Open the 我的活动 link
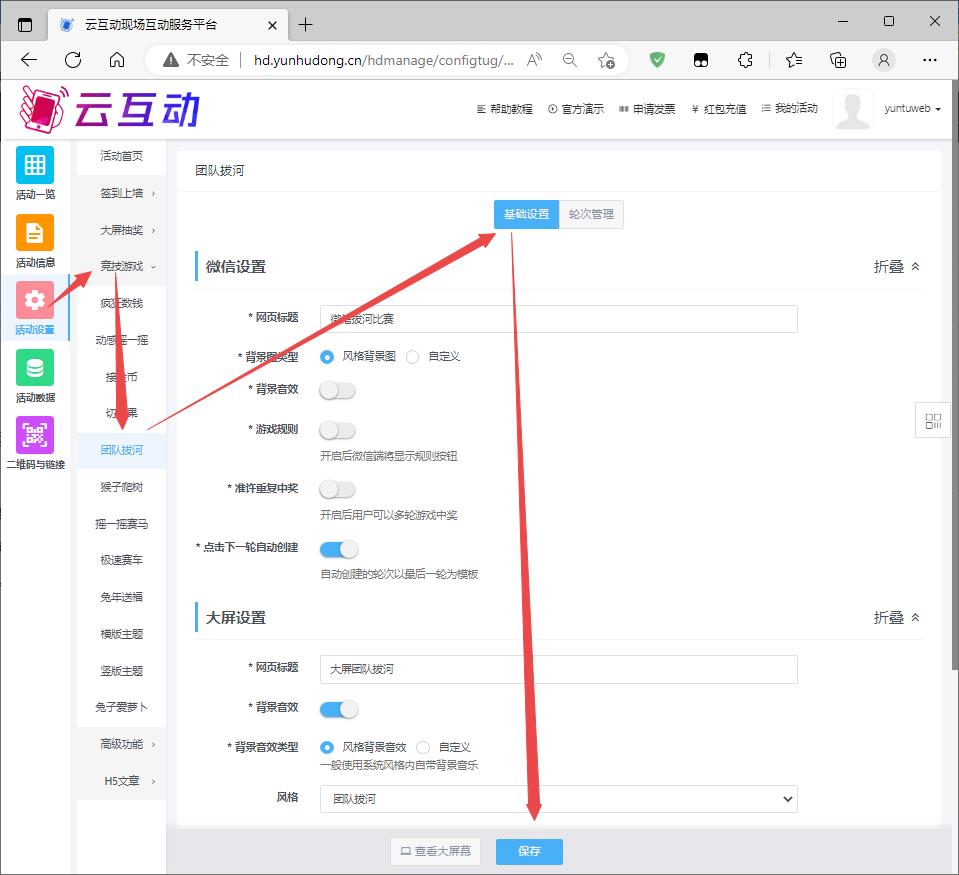Screen dimensions: 959x875 789,108
